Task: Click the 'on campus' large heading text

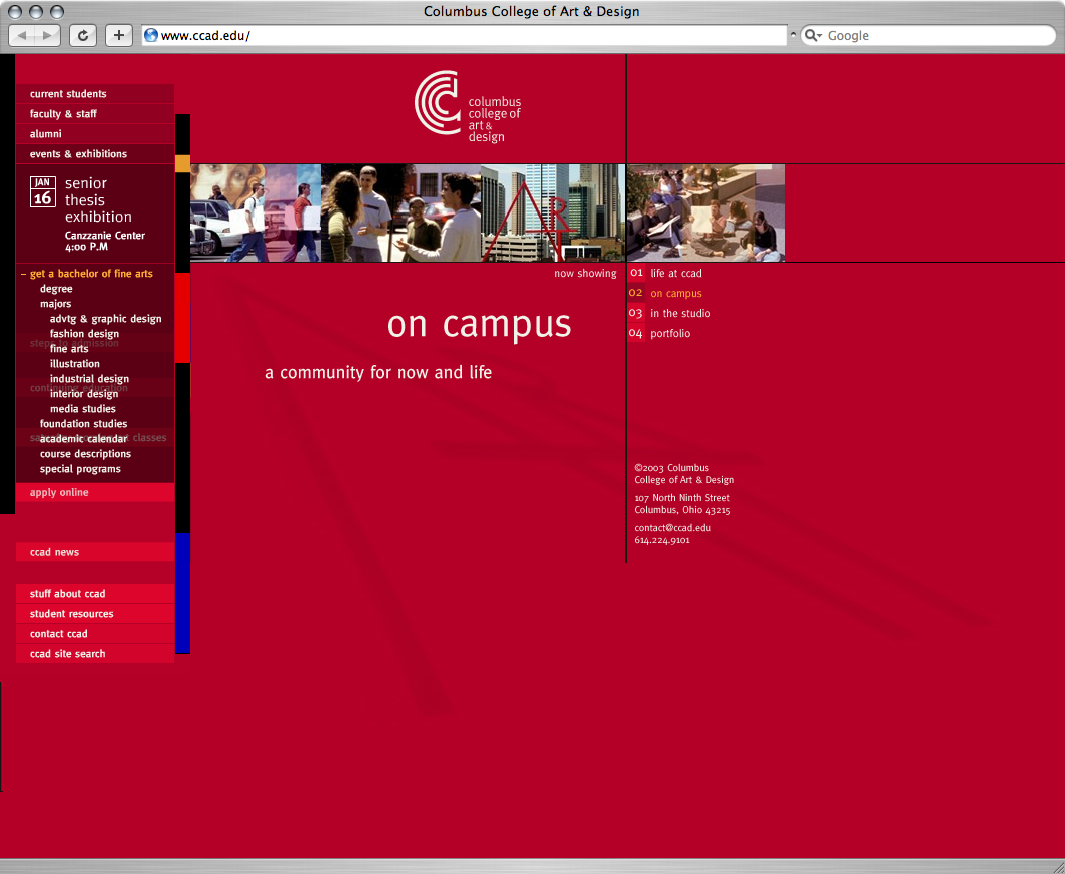Action: click(479, 324)
